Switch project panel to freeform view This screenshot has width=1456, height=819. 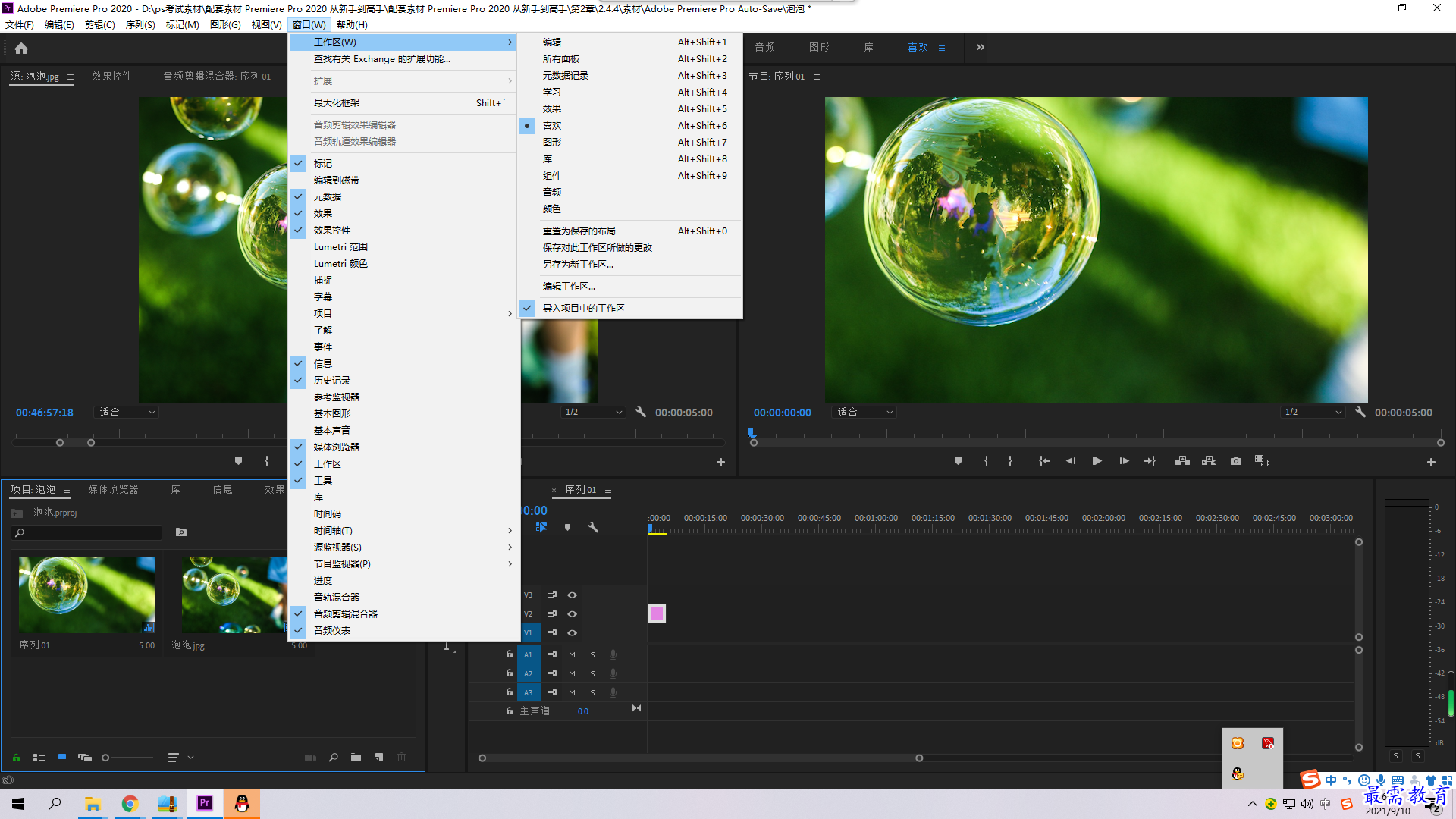click(x=85, y=757)
